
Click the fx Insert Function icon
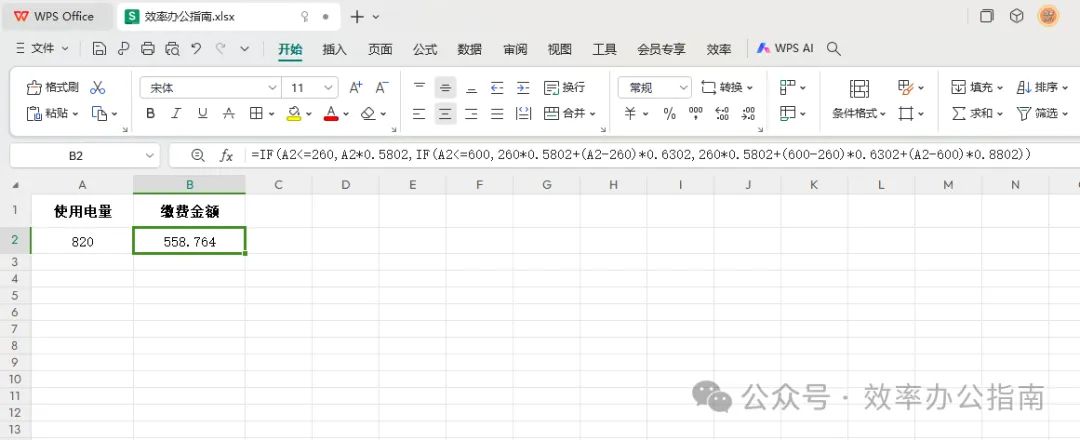226,156
